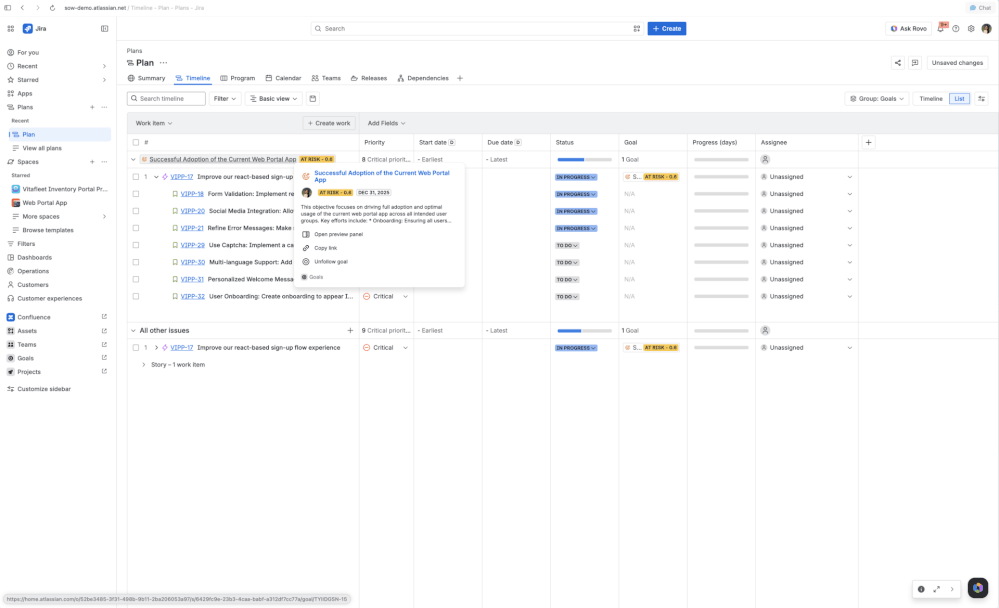Open the Filter dropdown

click(225, 99)
